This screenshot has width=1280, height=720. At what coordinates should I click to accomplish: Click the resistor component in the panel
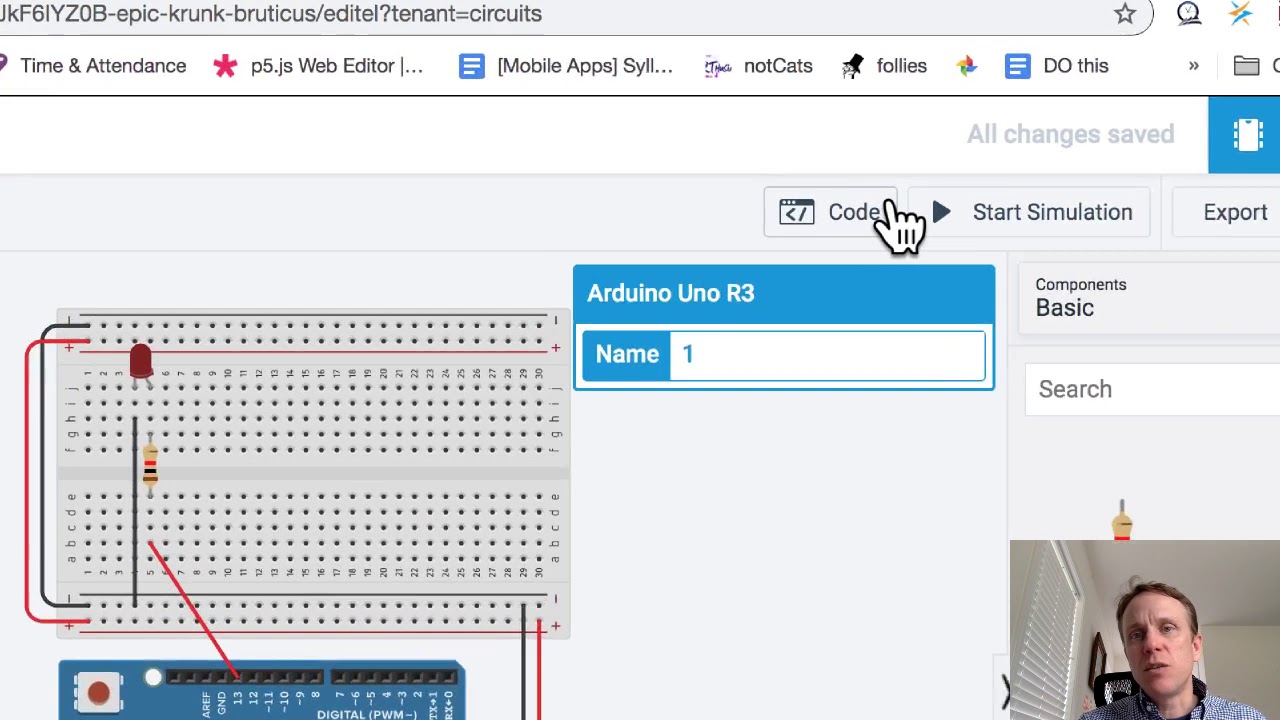tap(1122, 520)
